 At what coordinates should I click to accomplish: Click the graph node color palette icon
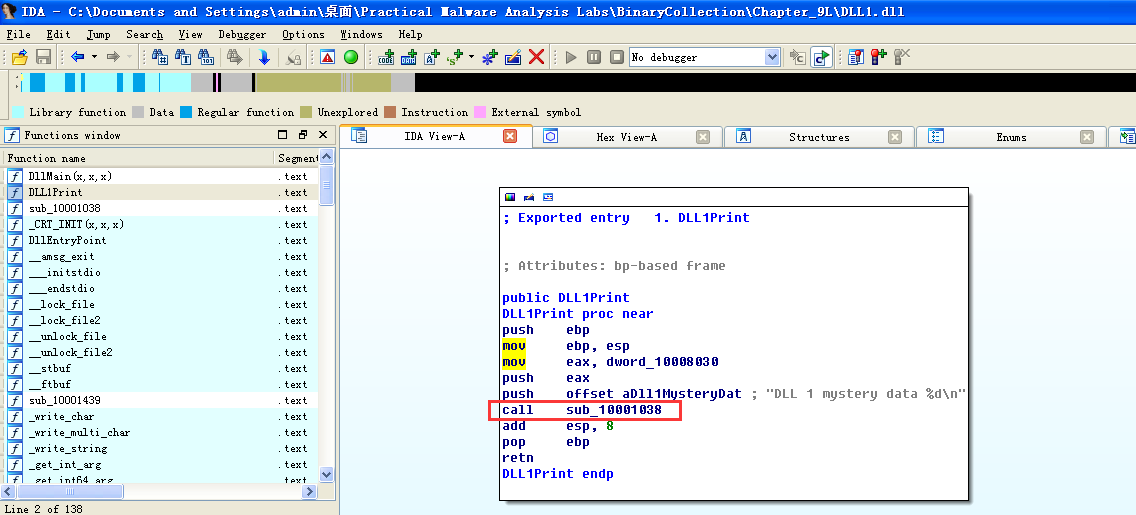[x=511, y=197]
